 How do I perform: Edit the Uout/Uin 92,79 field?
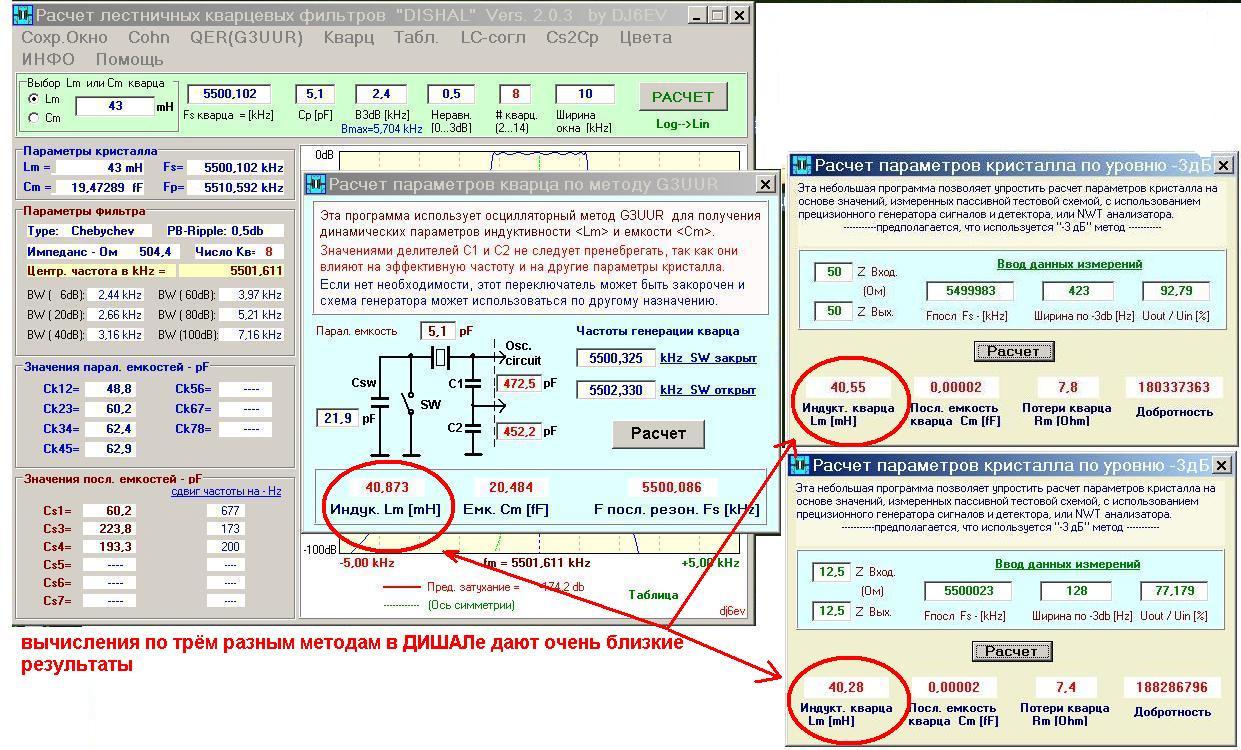click(x=1175, y=291)
